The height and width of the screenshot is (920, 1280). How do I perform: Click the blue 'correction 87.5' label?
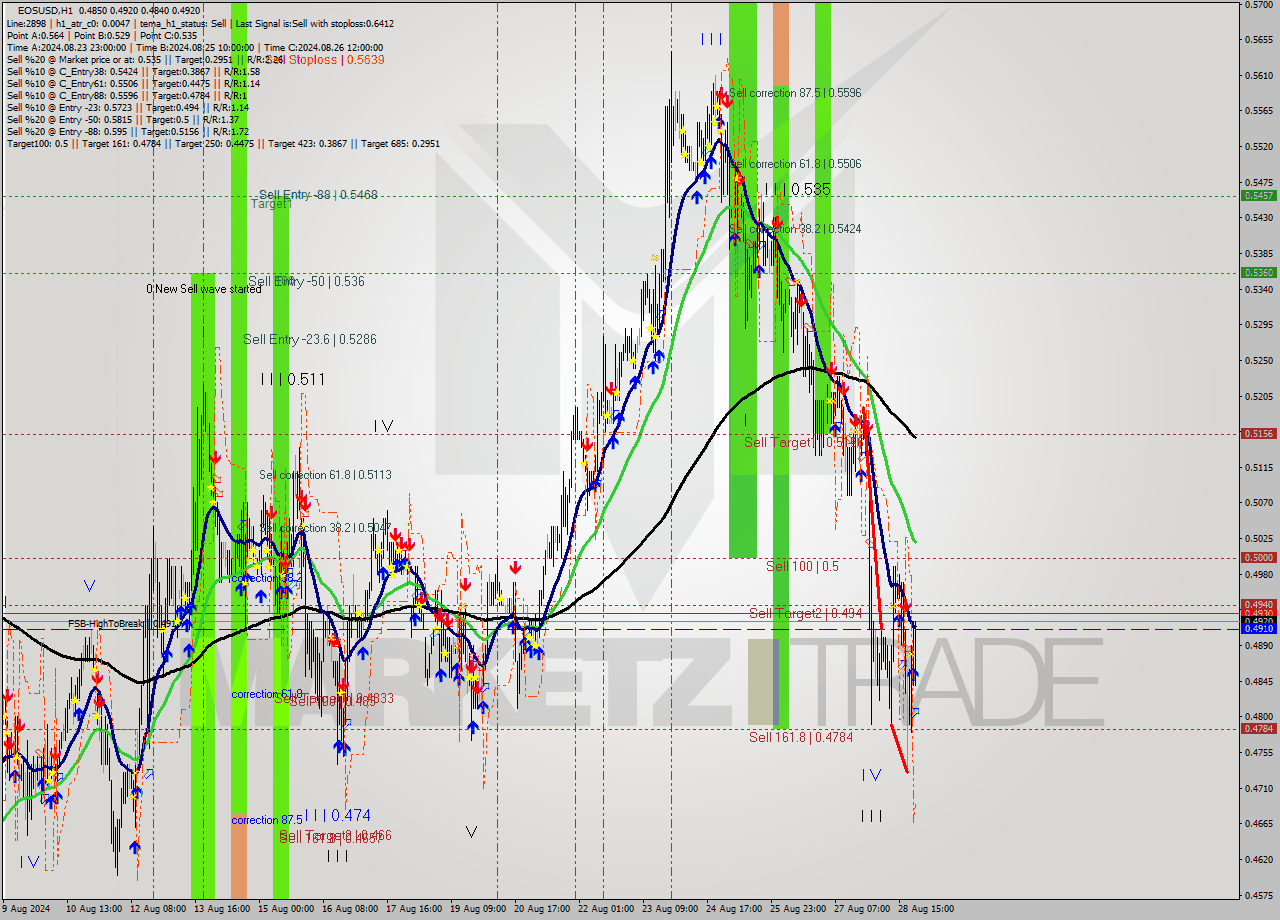coord(267,820)
